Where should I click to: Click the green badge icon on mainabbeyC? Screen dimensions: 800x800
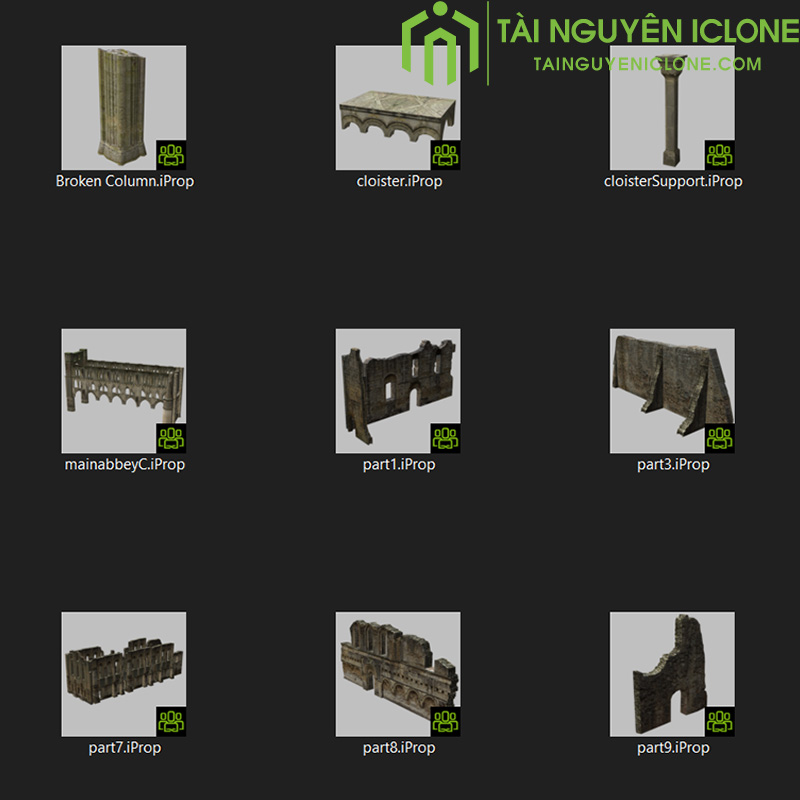coord(171,438)
